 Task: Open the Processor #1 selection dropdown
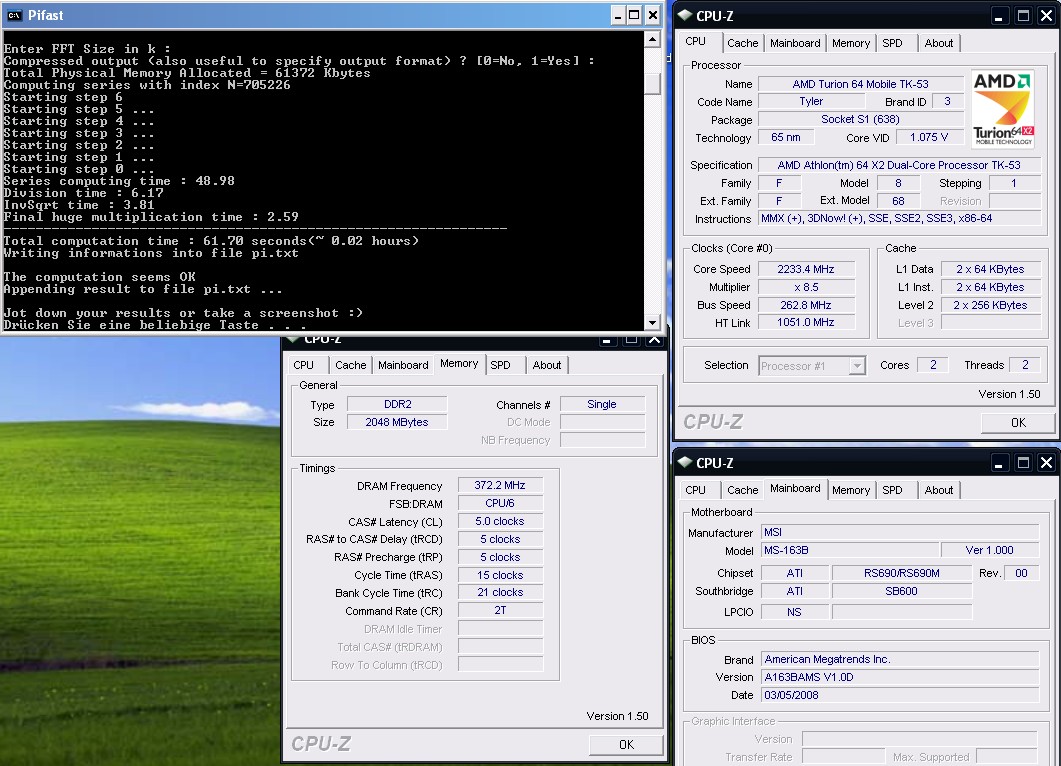tap(857, 365)
